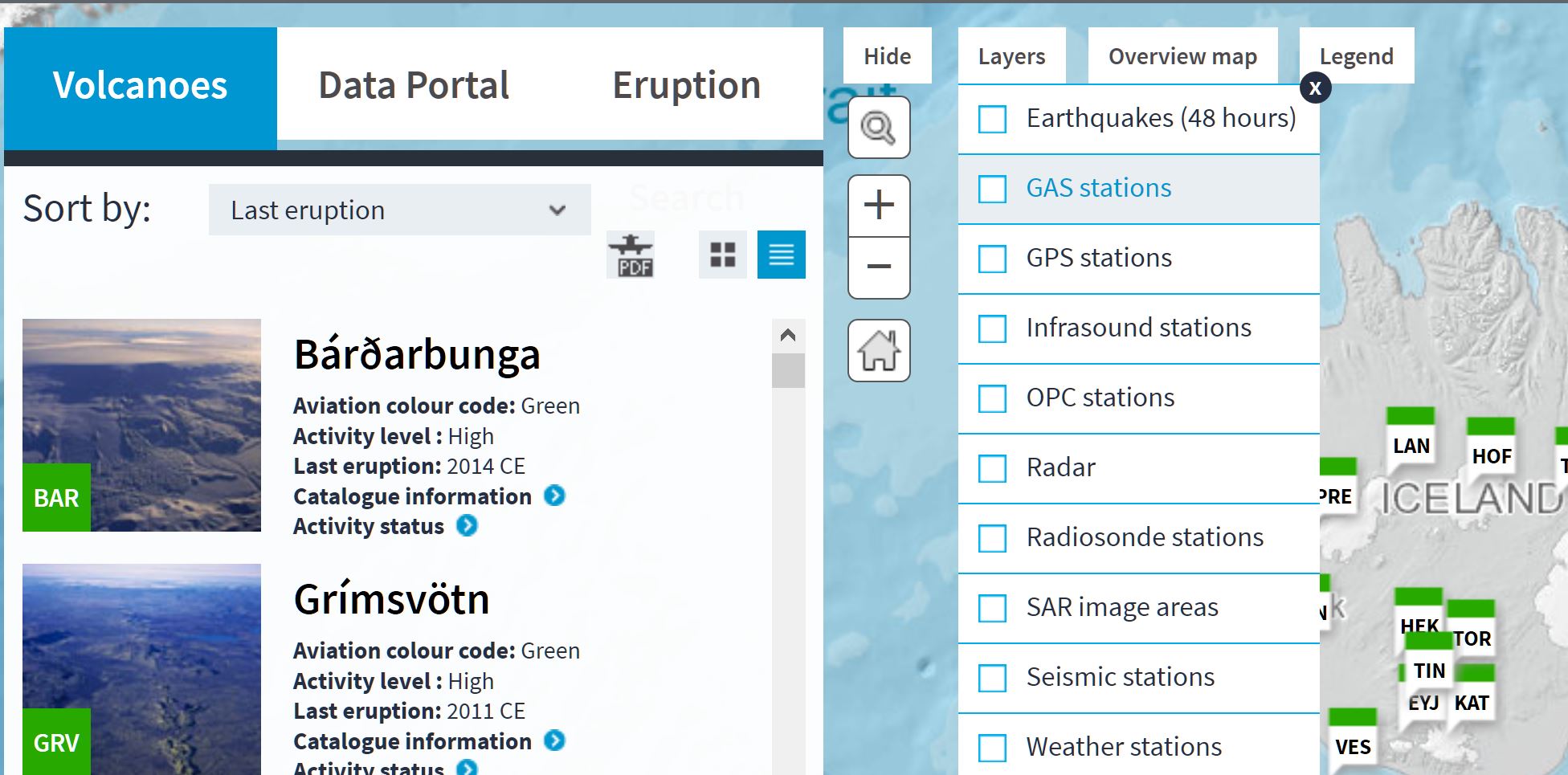This screenshot has height=775, width=1568.
Task: Hide the map controls panel
Action: pos(887,56)
